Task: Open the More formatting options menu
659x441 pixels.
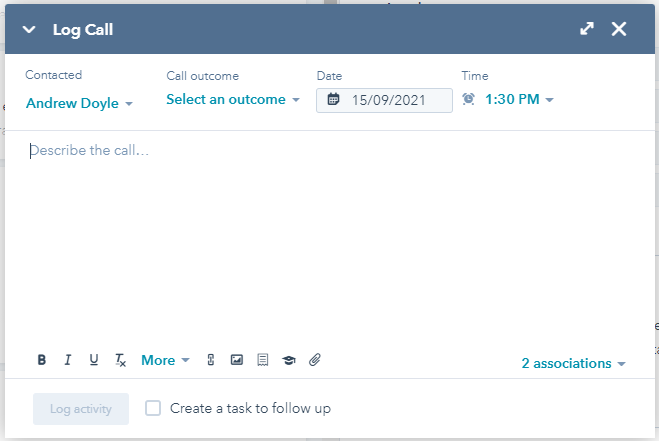Action: pos(166,360)
